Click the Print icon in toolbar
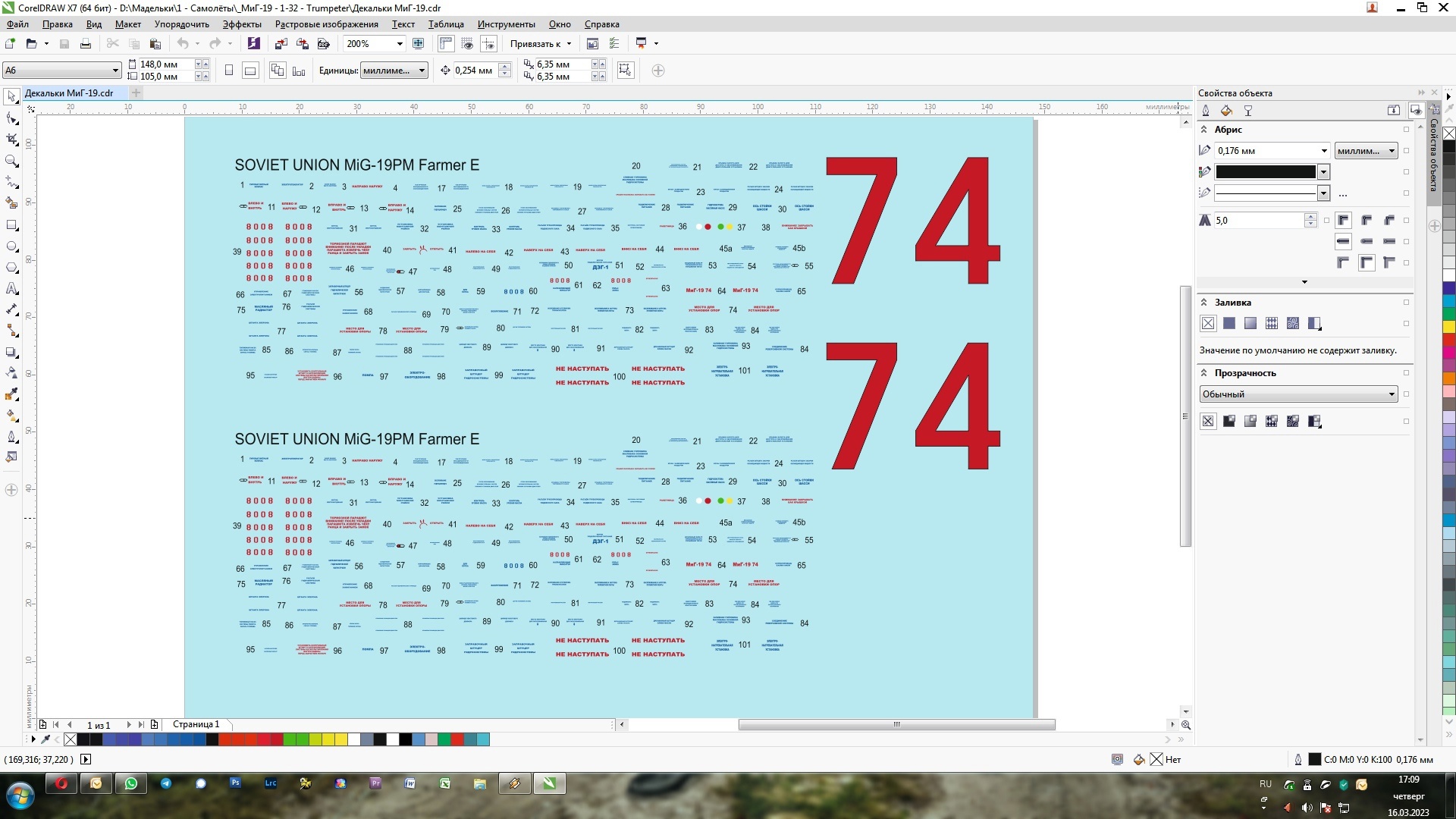1456x819 pixels. [x=86, y=44]
